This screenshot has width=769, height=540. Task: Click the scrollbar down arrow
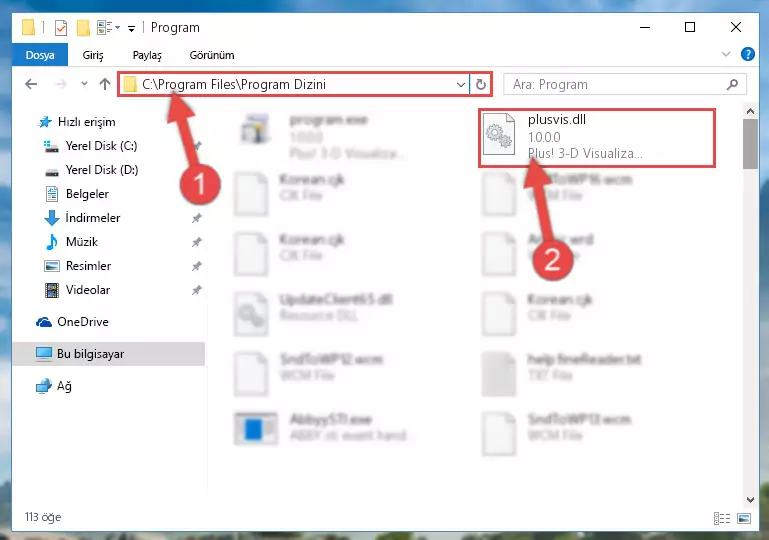pyautogui.click(x=750, y=499)
